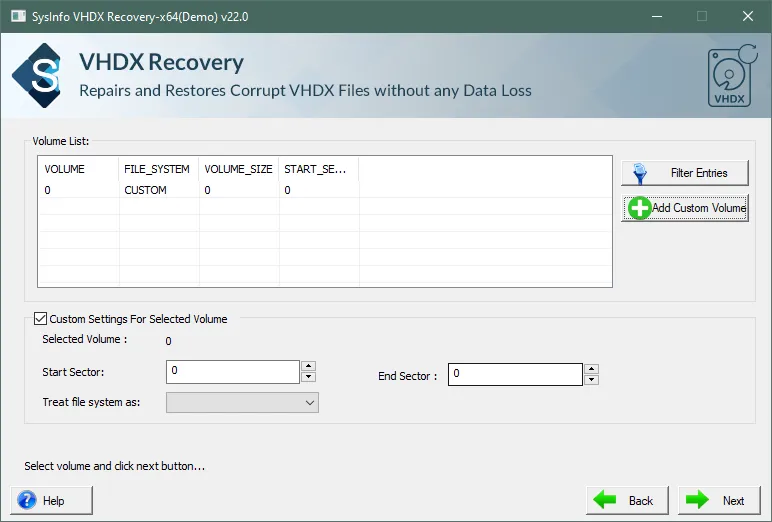This screenshot has height=522, width=772.
Task: Toggle Custom Settings For Selected Volume checkbox
Action: coord(40,319)
